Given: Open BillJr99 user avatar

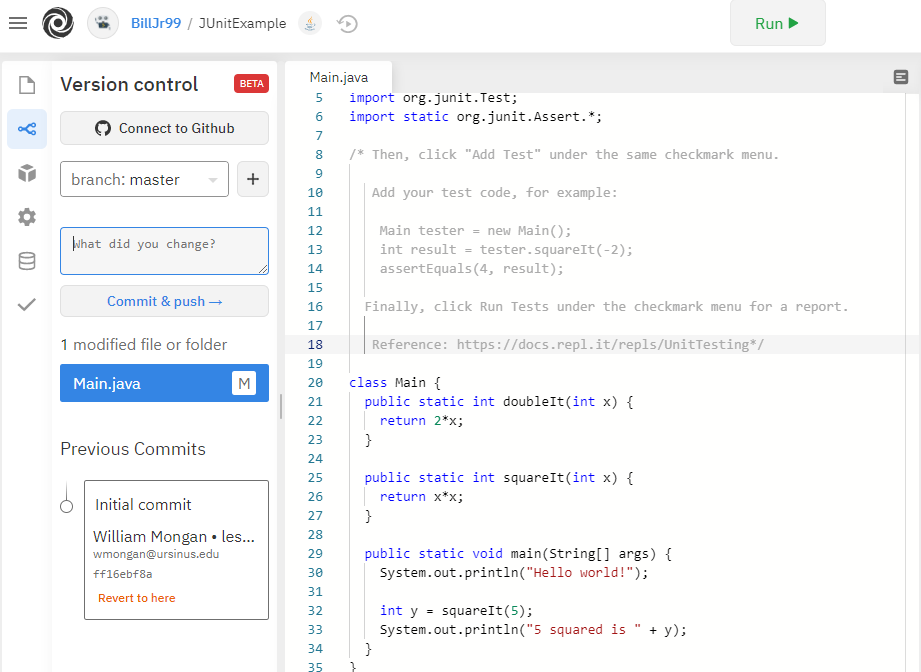Looking at the screenshot, I should click(103, 23).
